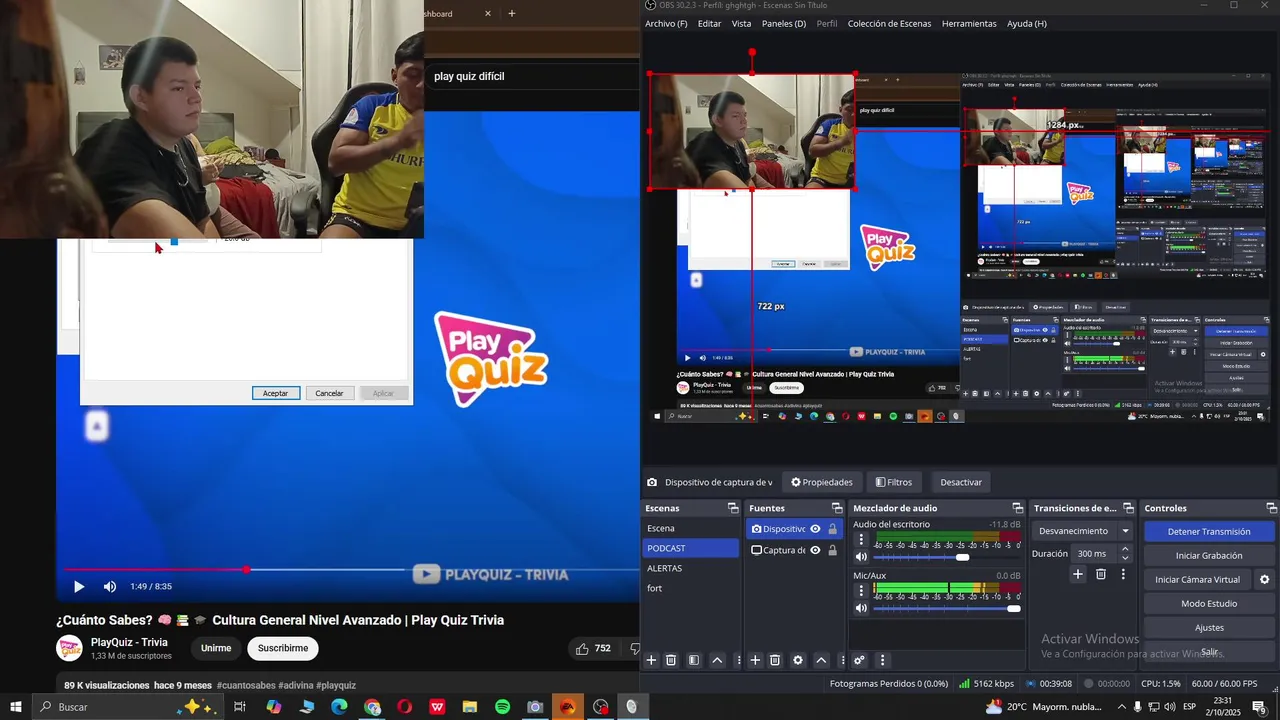
Task: Open advanced audio properties gears icon
Action: [859, 660]
